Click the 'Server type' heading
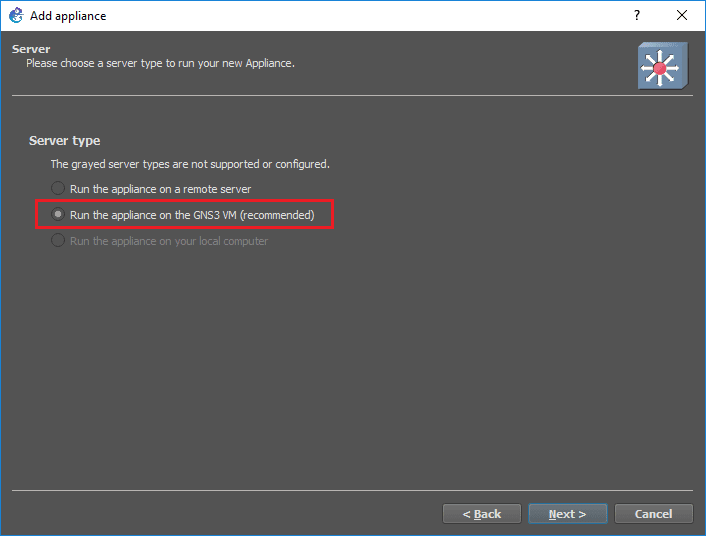This screenshot has height=536, width=706. (x=64, y=141)
